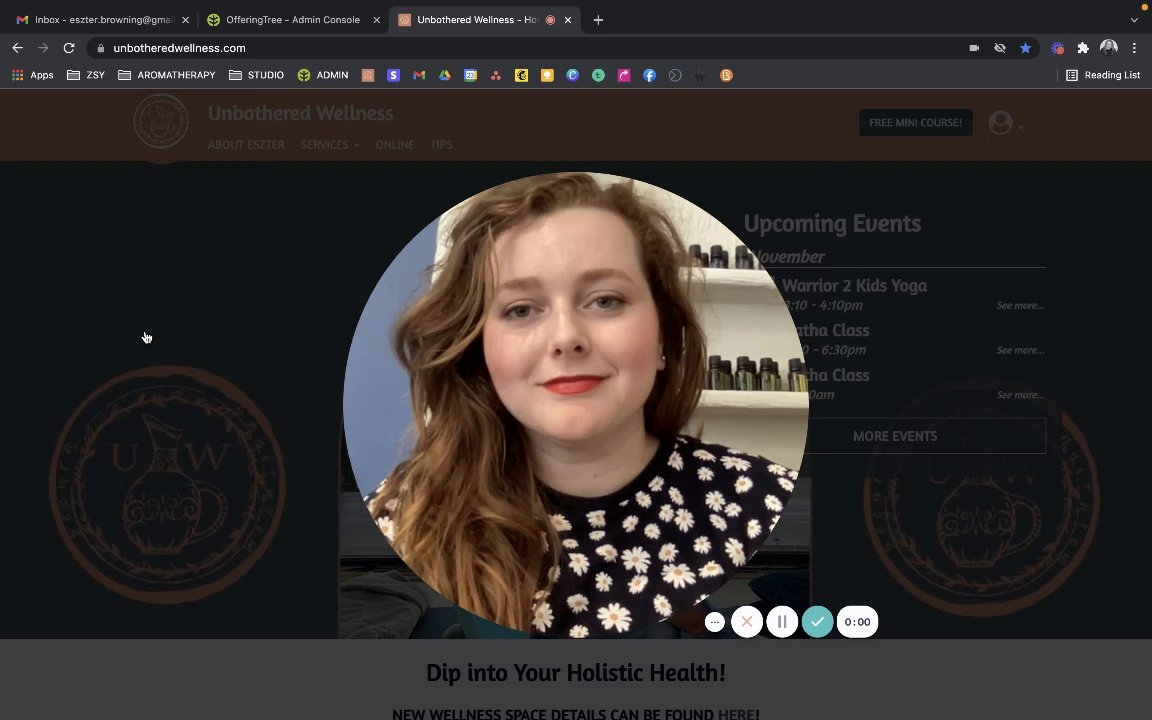Open the ADMIN bookmark
Screen dimensions: 1152x720
click(323, 75)
